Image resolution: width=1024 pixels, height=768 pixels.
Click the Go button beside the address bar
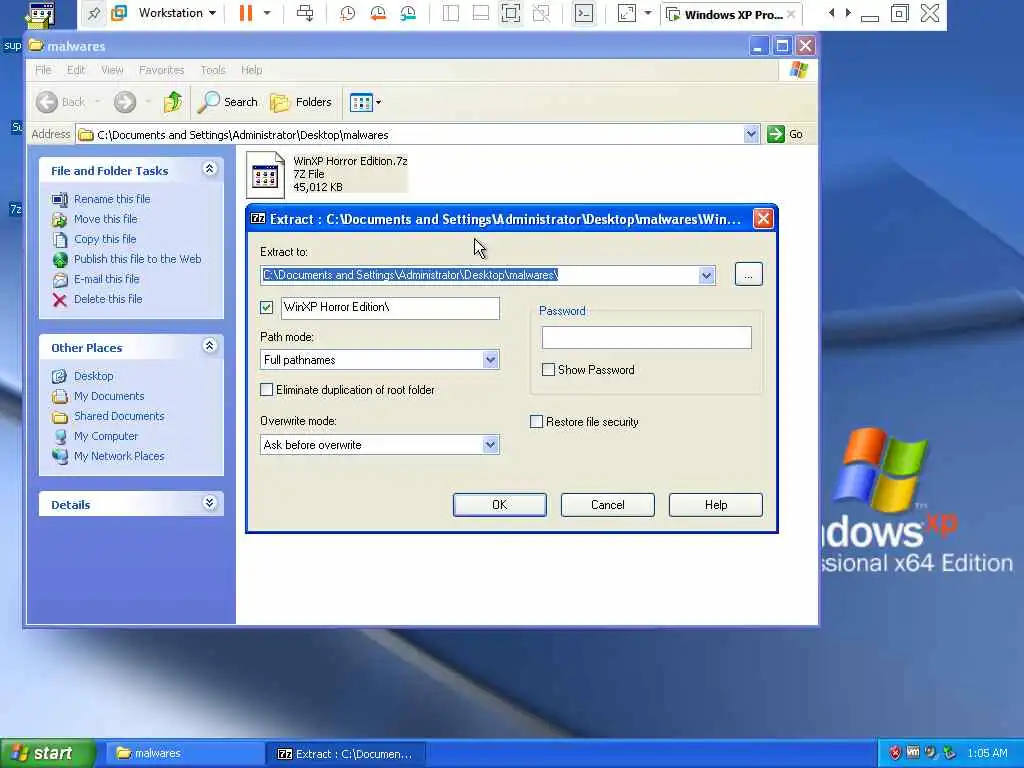786,135
